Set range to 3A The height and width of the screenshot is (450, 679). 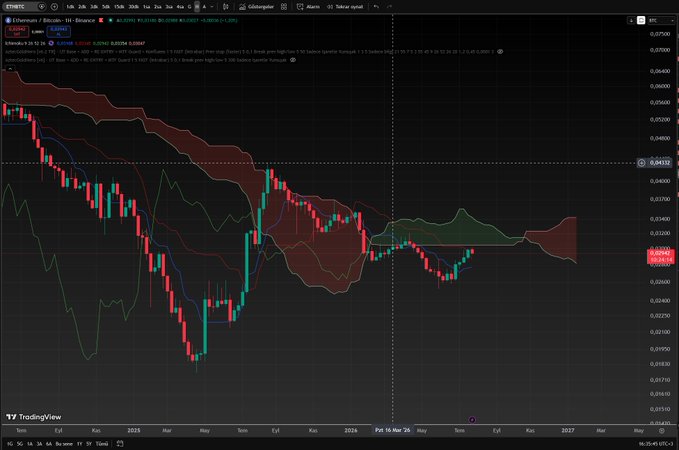(39, 444)
